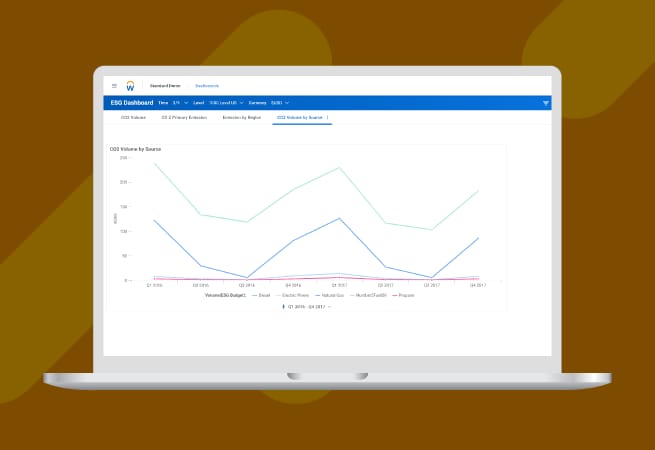Toggle the Natural Gas legend entry
Image resolution: width=655 pixels, height=450 pixels.
click(329, 296)
